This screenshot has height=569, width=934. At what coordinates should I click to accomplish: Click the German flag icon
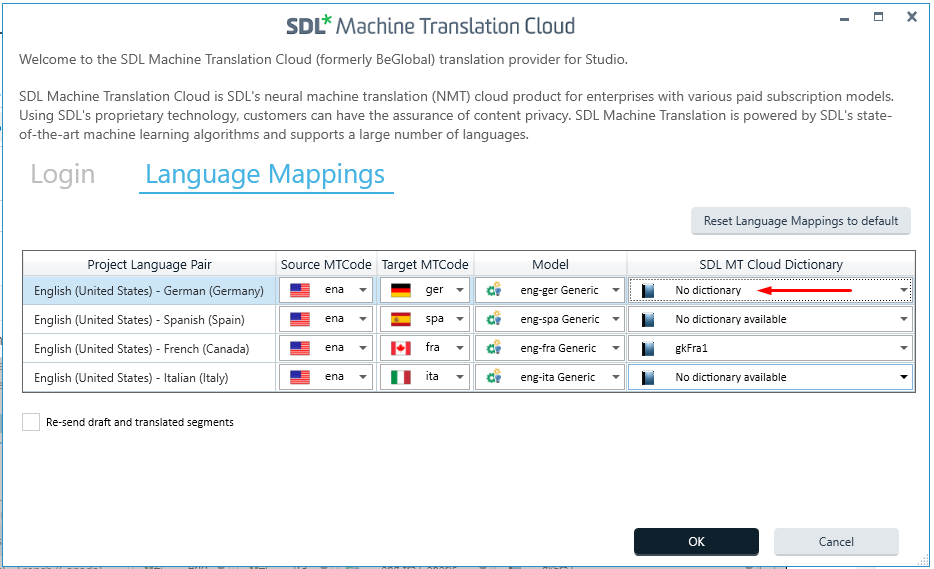pyautogui.click(x=401, y=290)
